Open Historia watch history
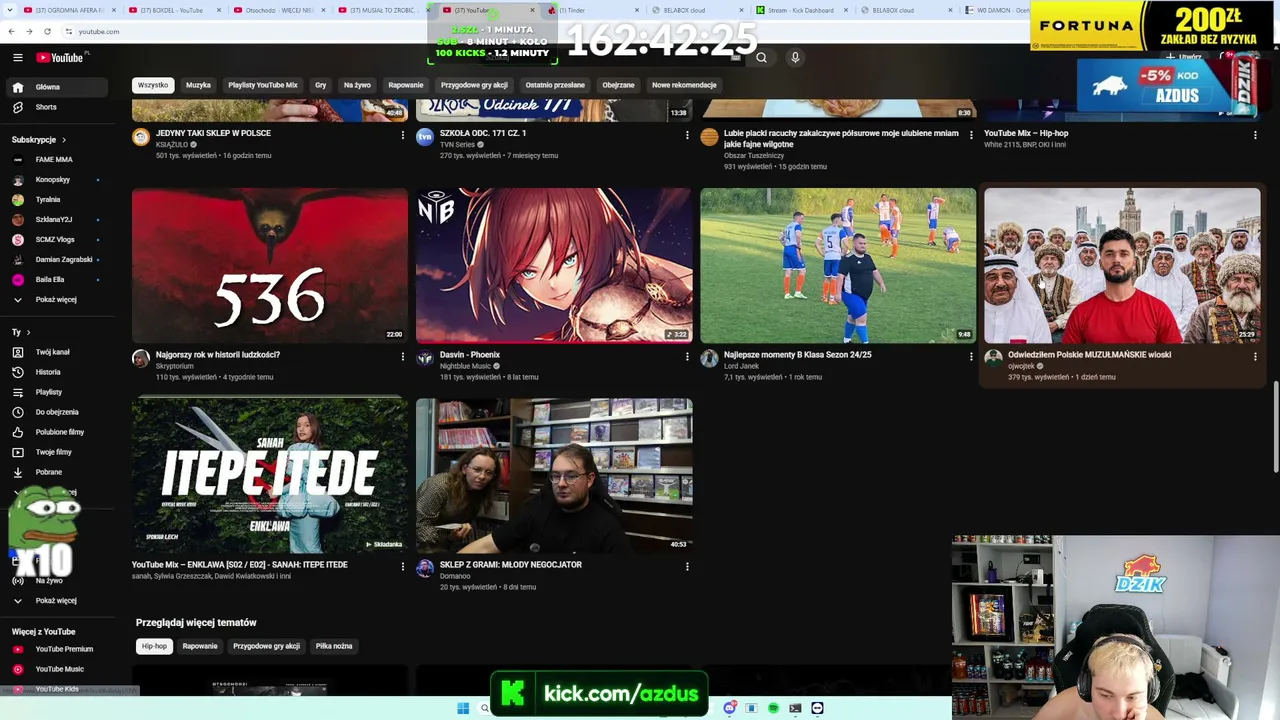 (x=58, y=372)
